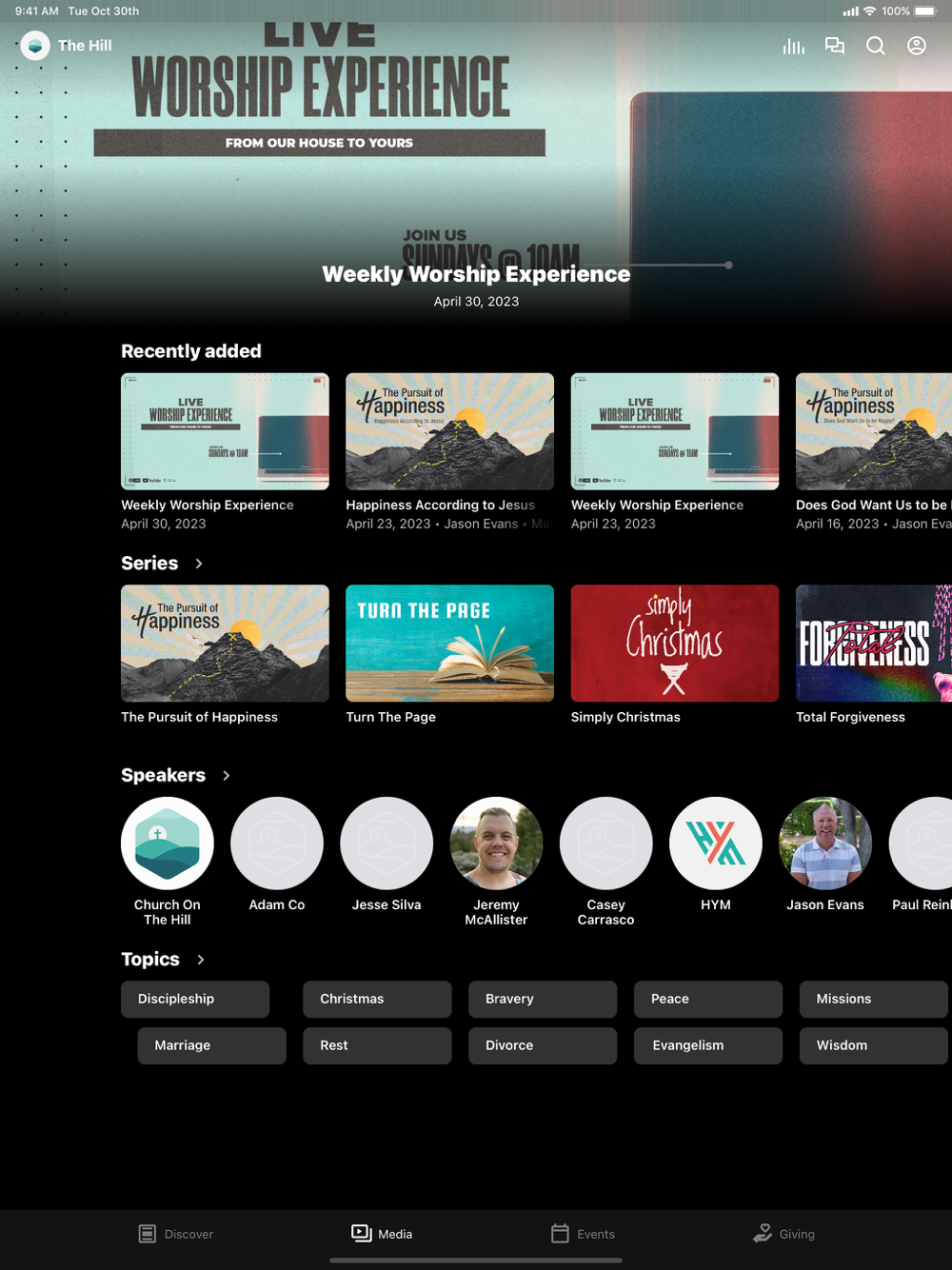Tap the Wi-Fi status icon
The image size is (952, 1270).
pyautogui.click(x=869, y=11)
